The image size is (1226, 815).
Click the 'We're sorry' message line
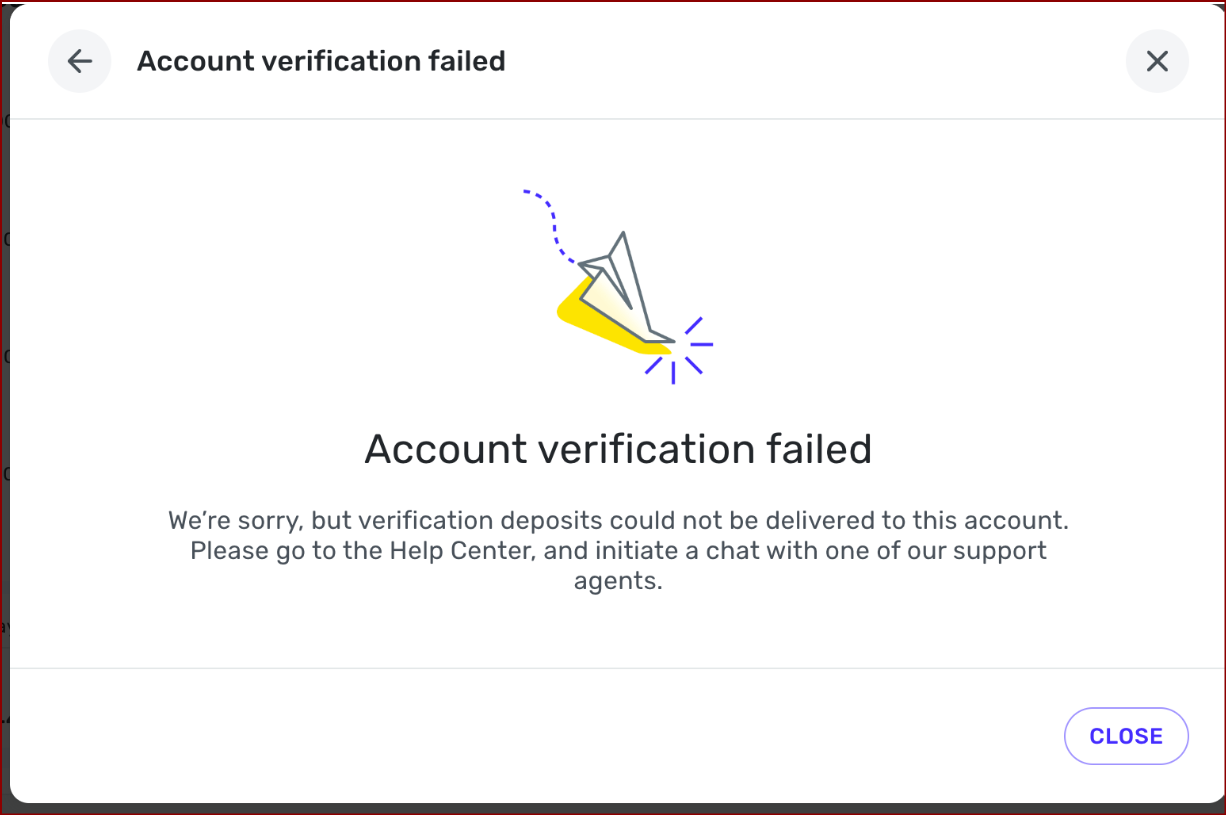[618, 520]
